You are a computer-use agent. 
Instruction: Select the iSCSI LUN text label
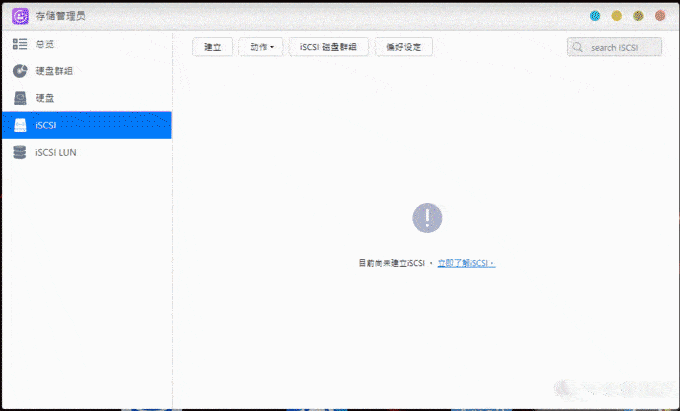click(56, 153)
